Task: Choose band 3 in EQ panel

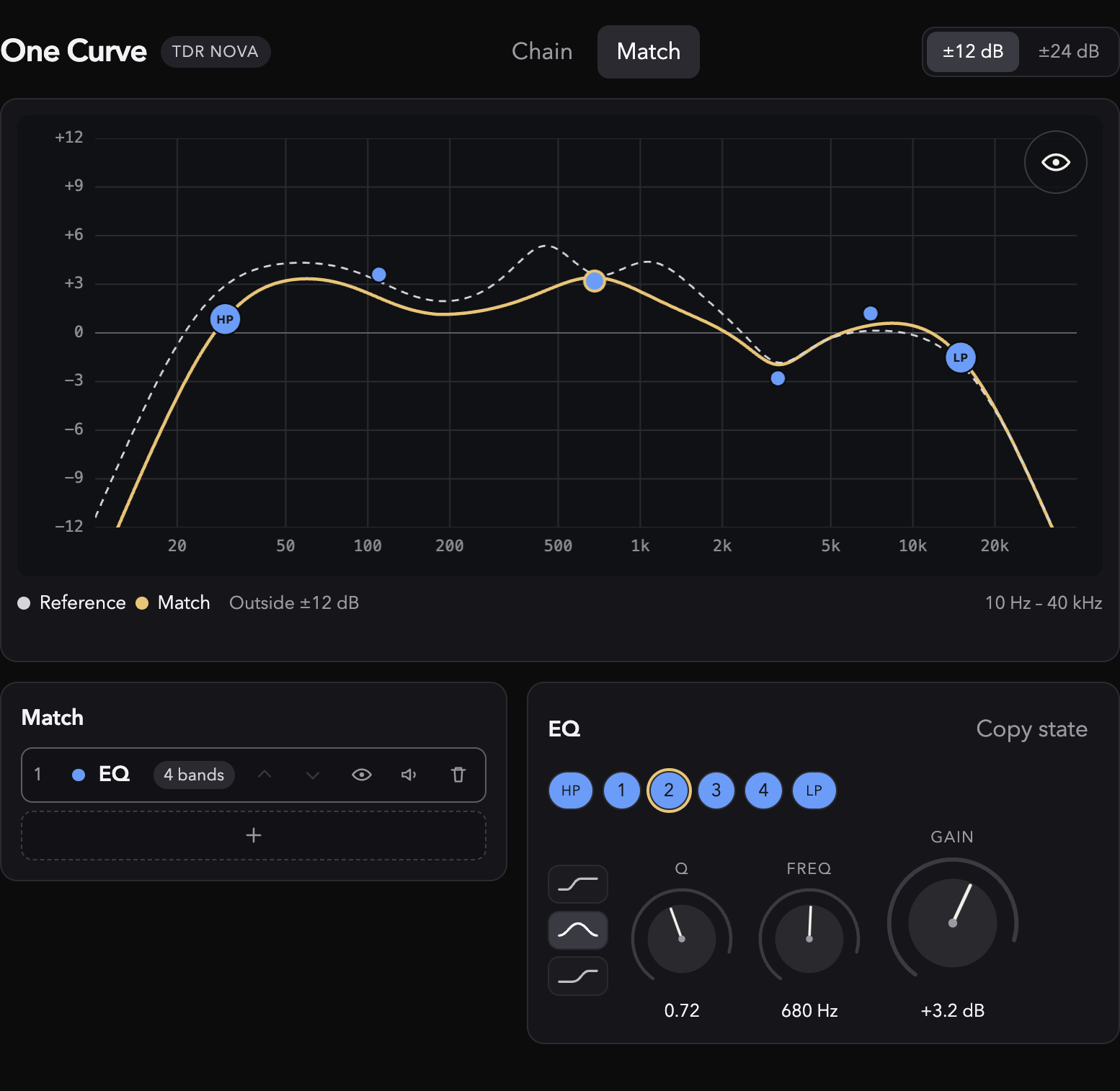Action: [x=716, y=791]
